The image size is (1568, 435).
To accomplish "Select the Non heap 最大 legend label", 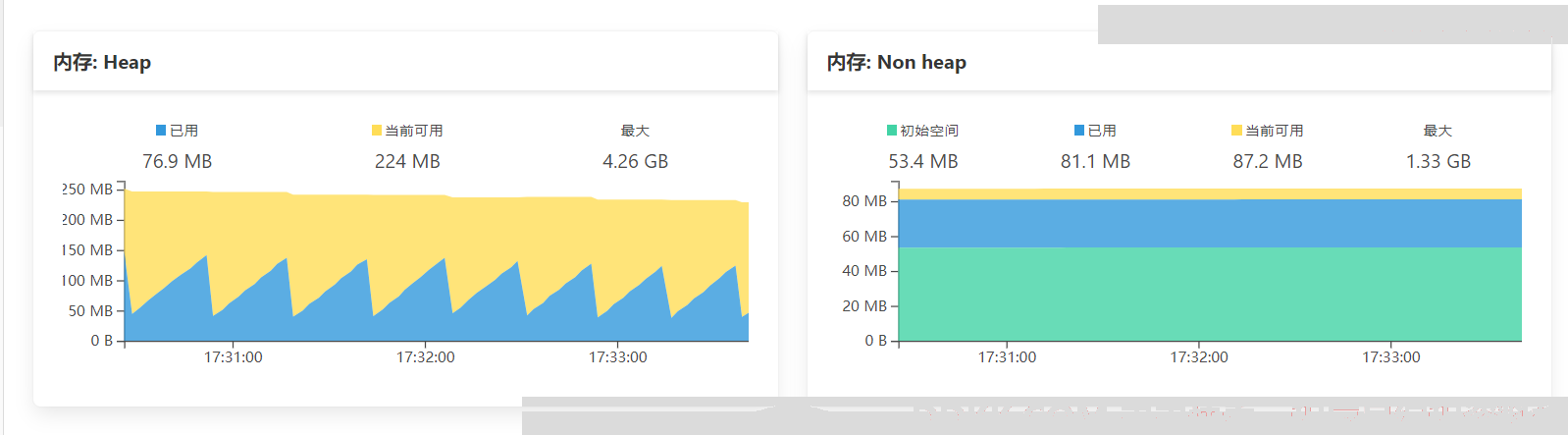I will coord(1437,131).
